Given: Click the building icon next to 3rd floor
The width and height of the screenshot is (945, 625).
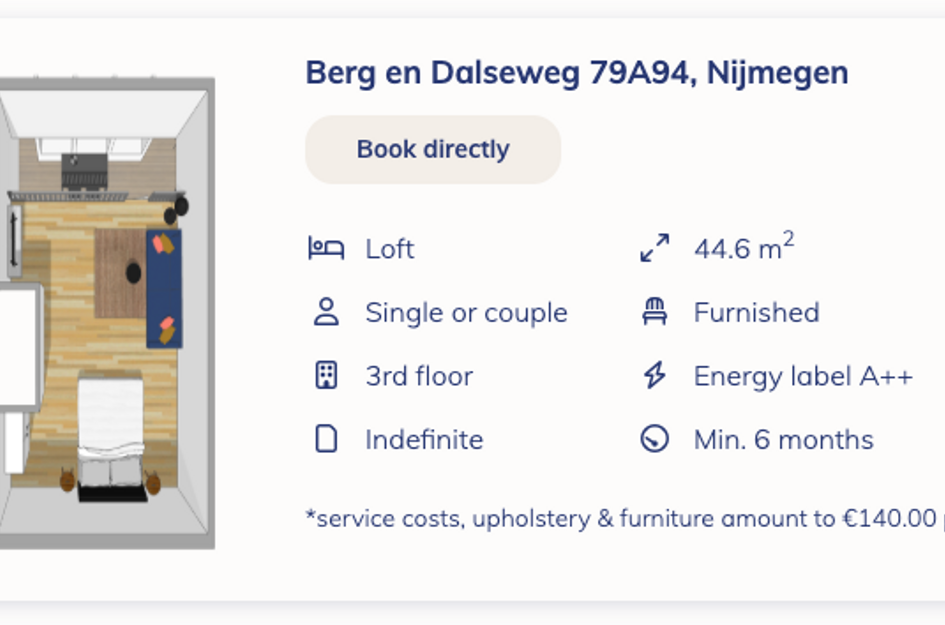Looking at the screenshot, I should pyautogui.click(x=326, y=376).
